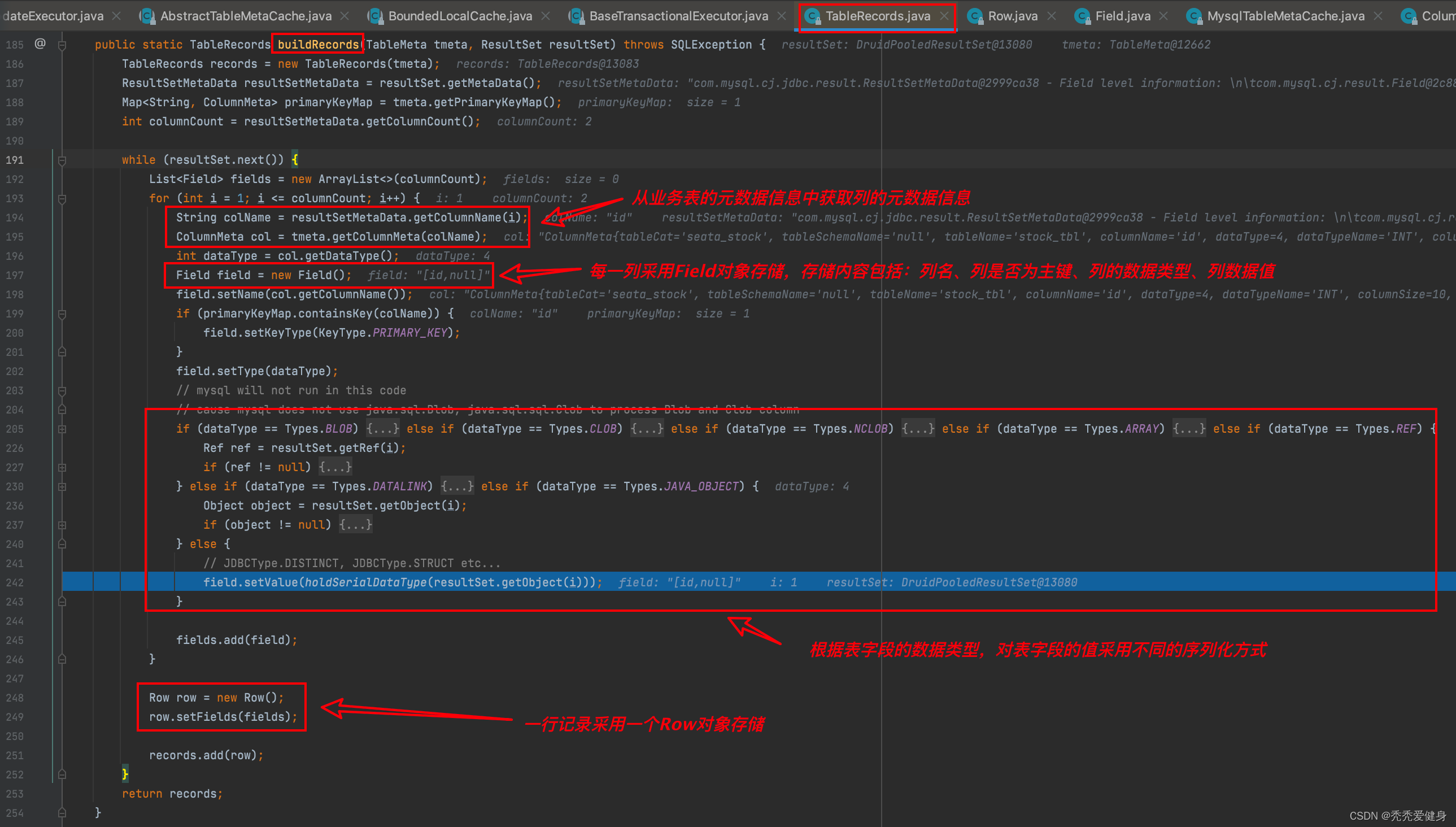
Task: Click 'records.add(row);' statement
Action: click(206, 755)
